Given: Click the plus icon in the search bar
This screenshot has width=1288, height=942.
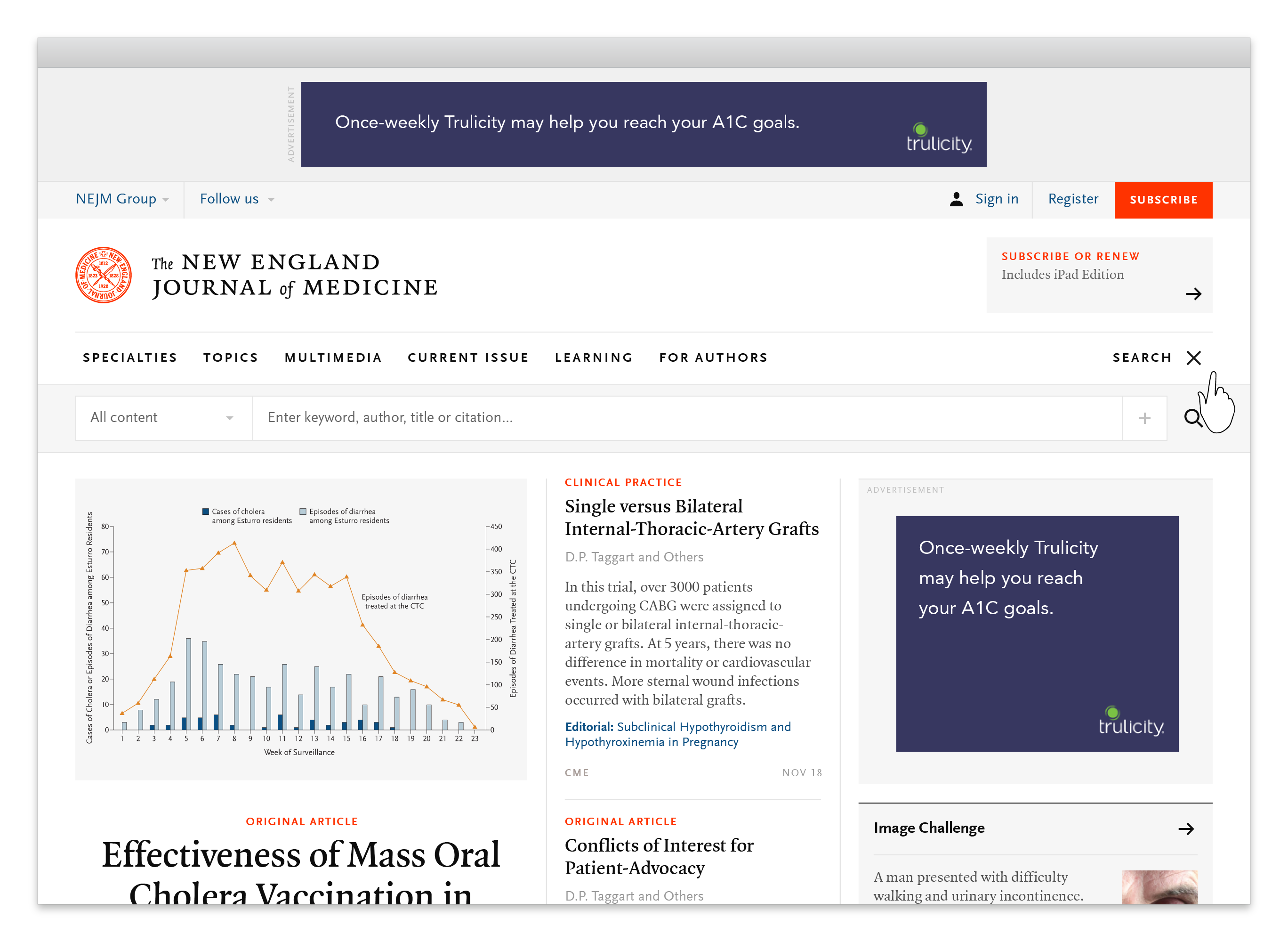Looking at the screenshot, I should 1144,418.
